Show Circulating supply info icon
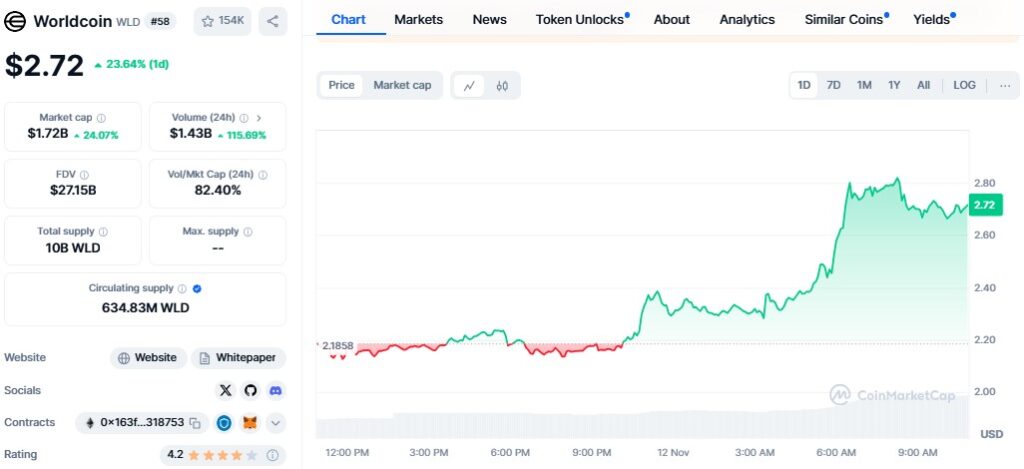 point(182,289)
